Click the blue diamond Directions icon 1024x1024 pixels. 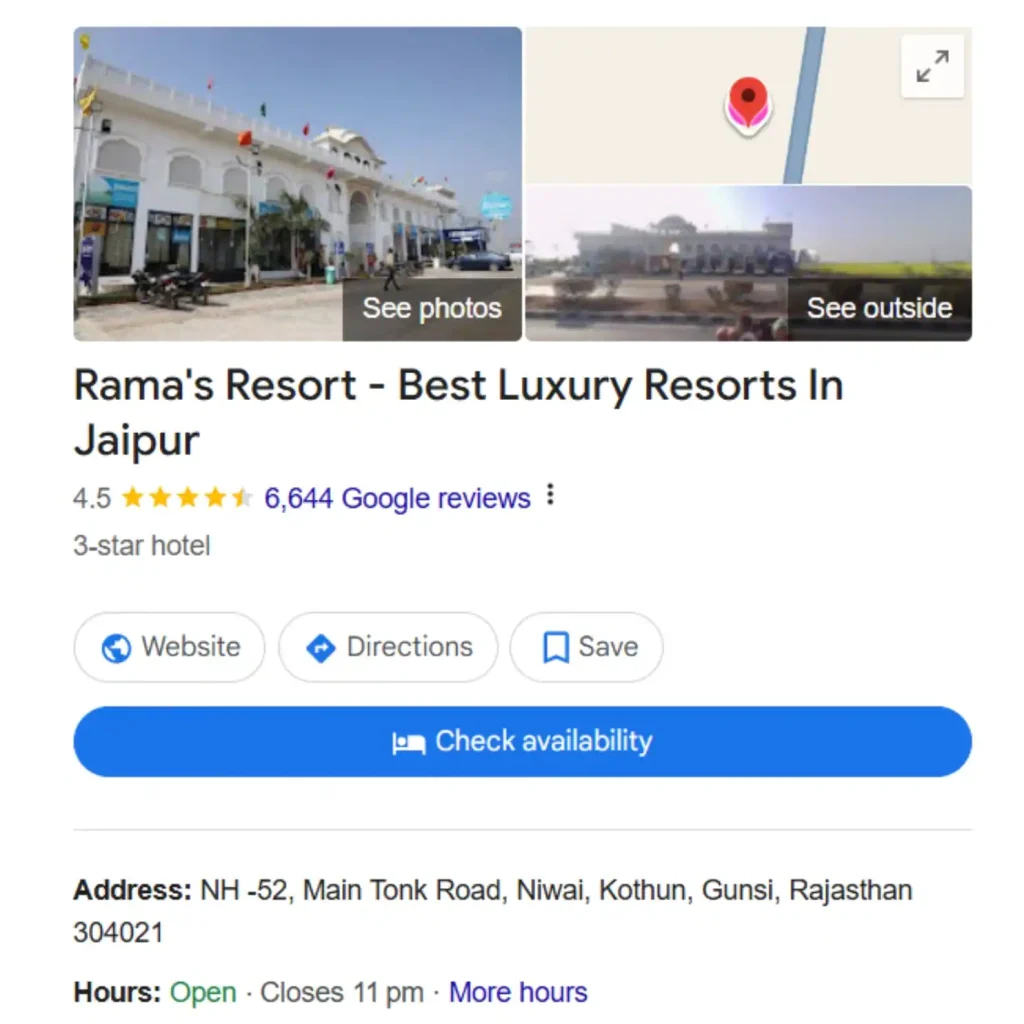[321, 648]
